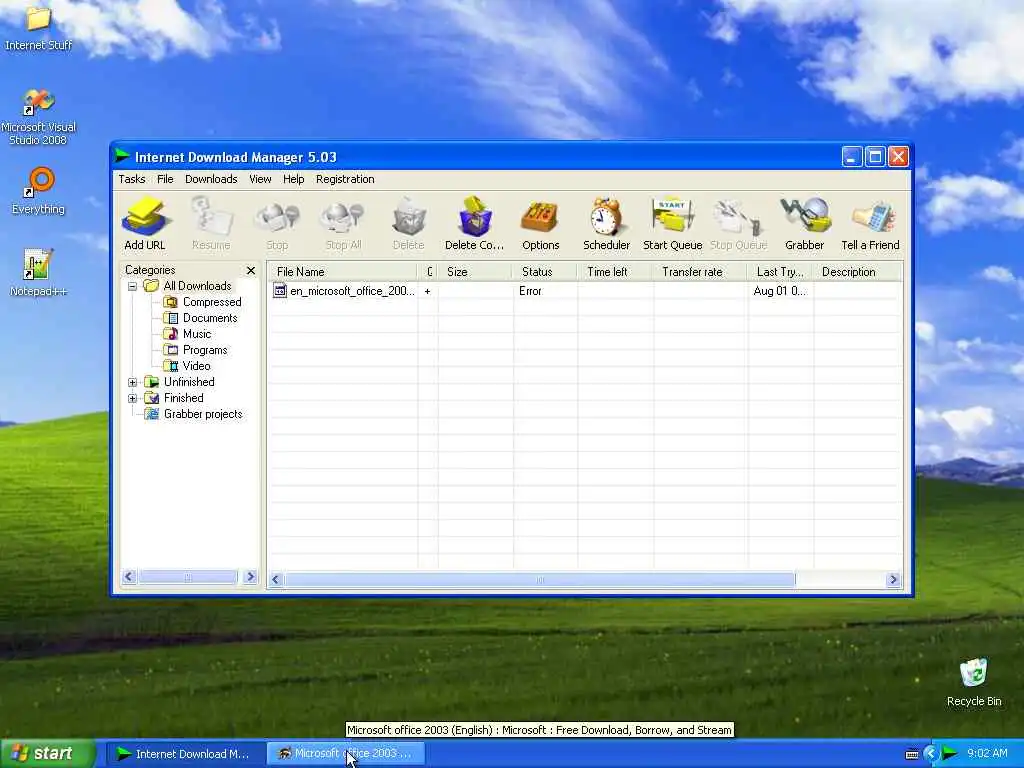Click the keyboard tray icon
The height and width of the screenshot is (768, 1024).
(x=912, y=754)
